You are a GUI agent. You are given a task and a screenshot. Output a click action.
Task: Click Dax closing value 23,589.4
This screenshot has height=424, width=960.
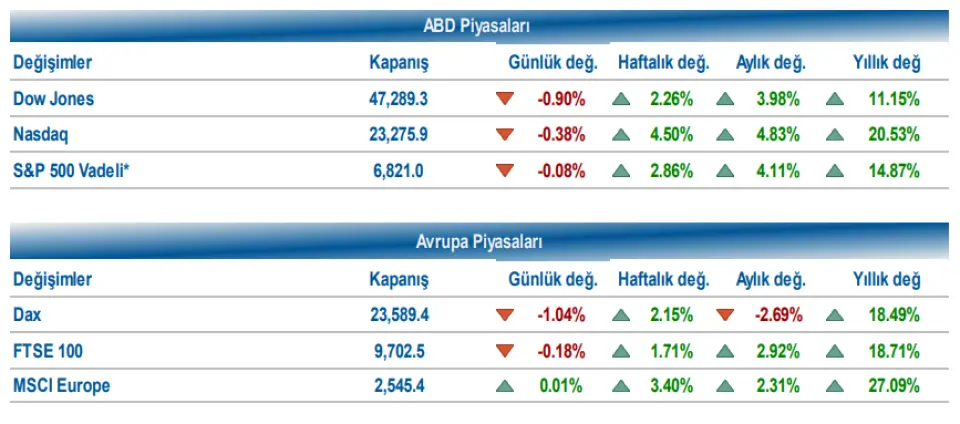(399, 315)
